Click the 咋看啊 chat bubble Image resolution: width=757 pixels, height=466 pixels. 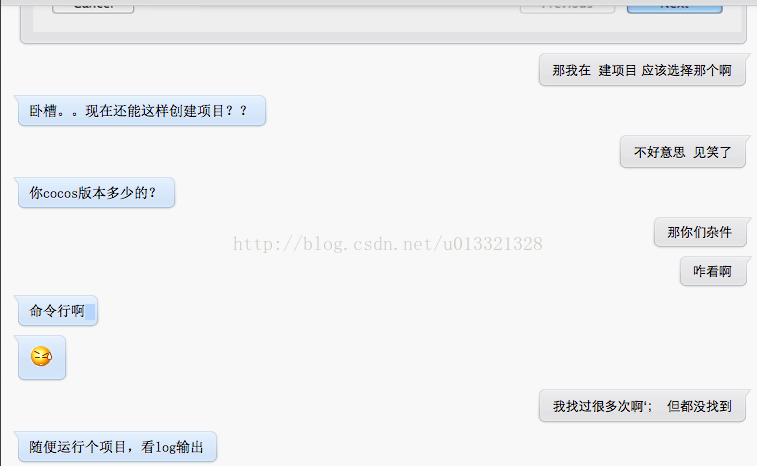713,271
